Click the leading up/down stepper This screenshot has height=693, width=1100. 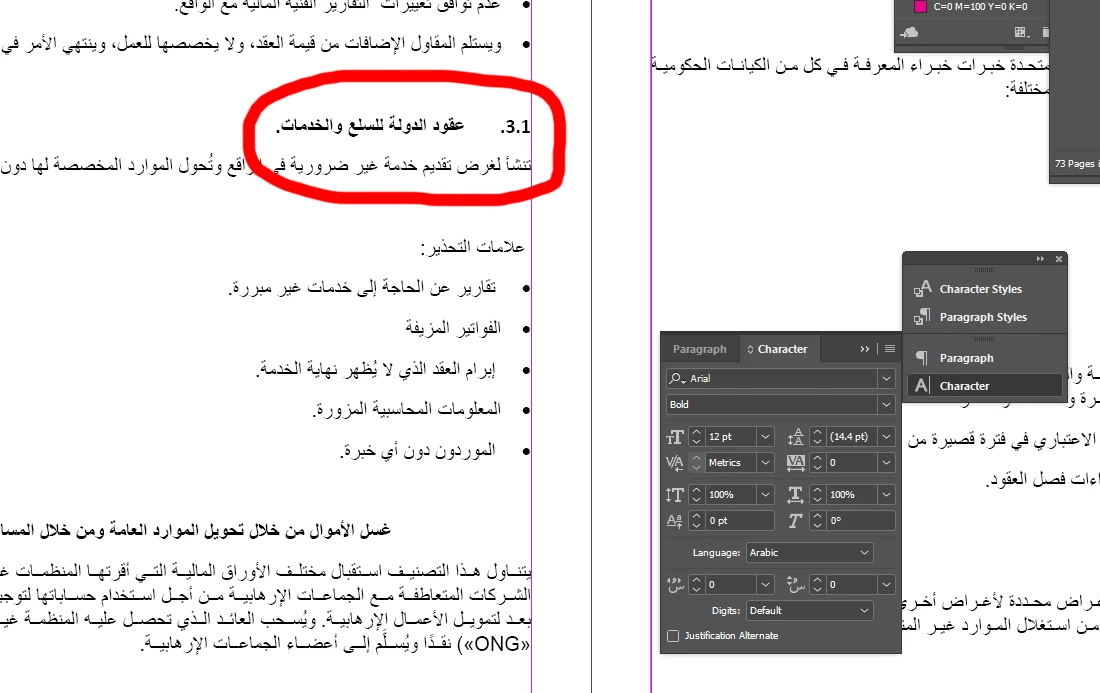(x=817, y=437)
